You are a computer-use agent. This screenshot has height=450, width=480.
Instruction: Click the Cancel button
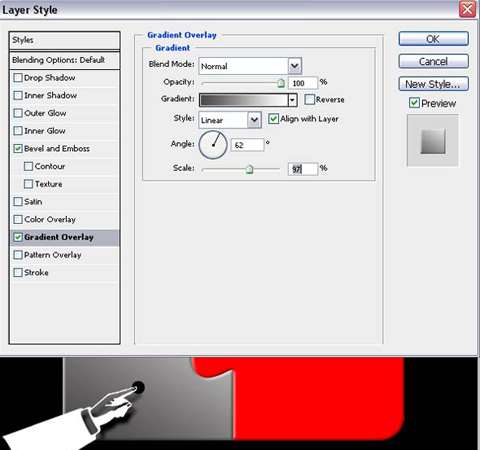[x=433, y=62]
